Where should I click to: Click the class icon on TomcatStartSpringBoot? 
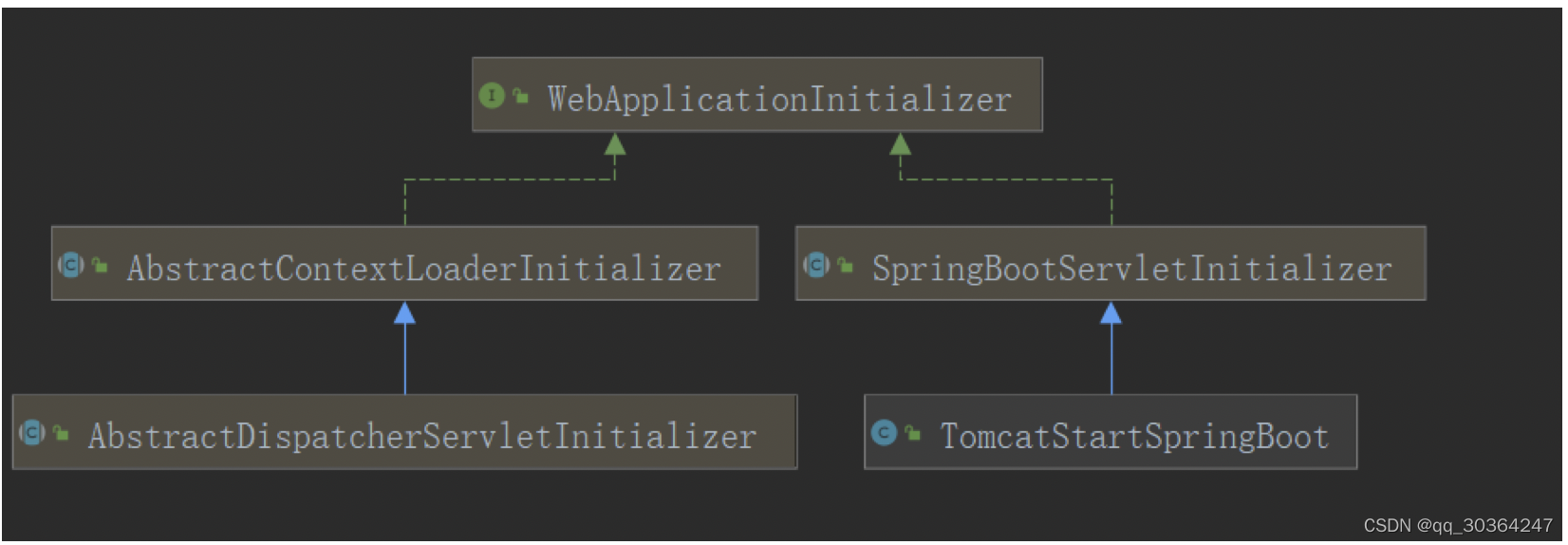(x=884, y=433)
